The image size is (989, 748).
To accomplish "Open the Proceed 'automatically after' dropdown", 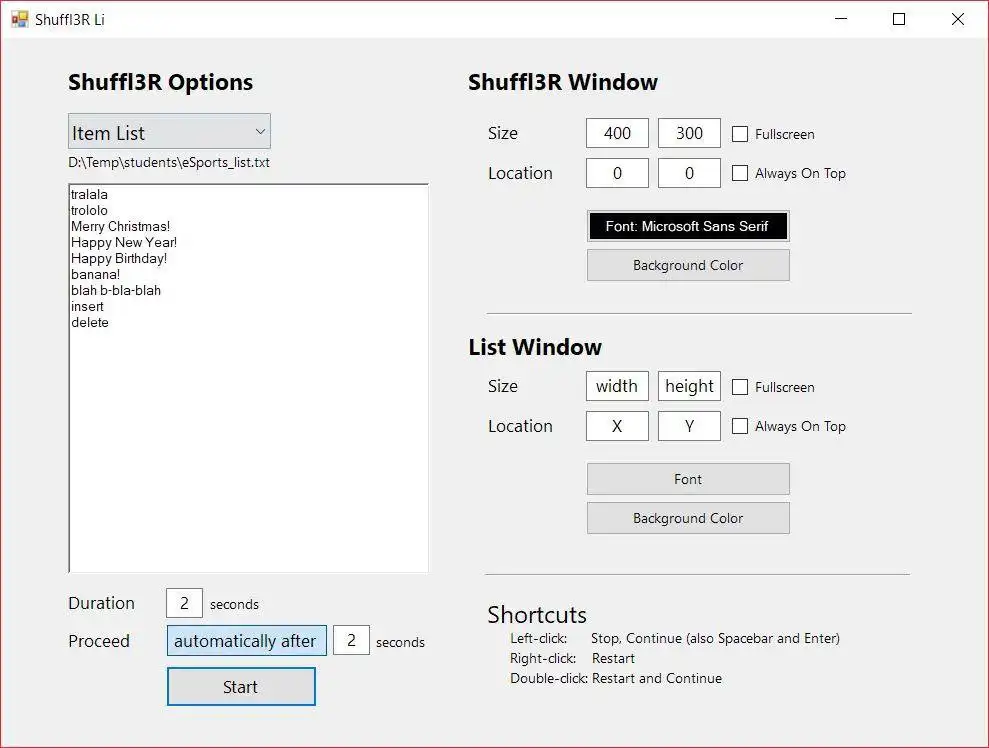I will pyautogui.click(x=247, y=641).
